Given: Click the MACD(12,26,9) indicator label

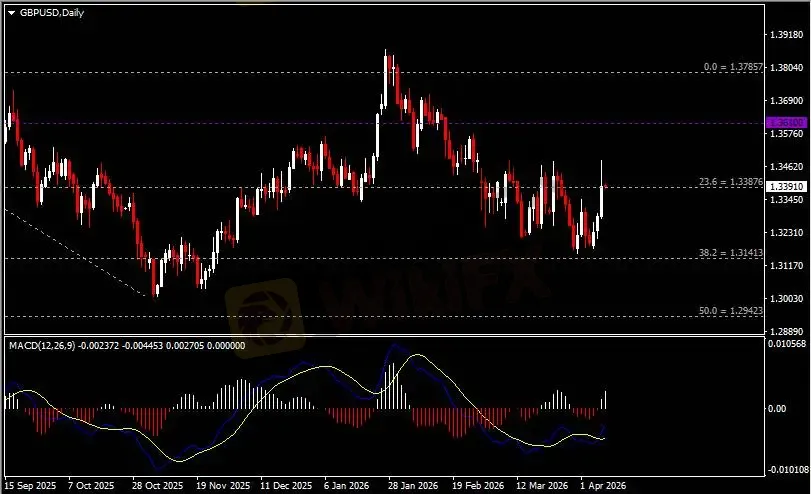Looking at the screenshot, I should tap(42, 346).
